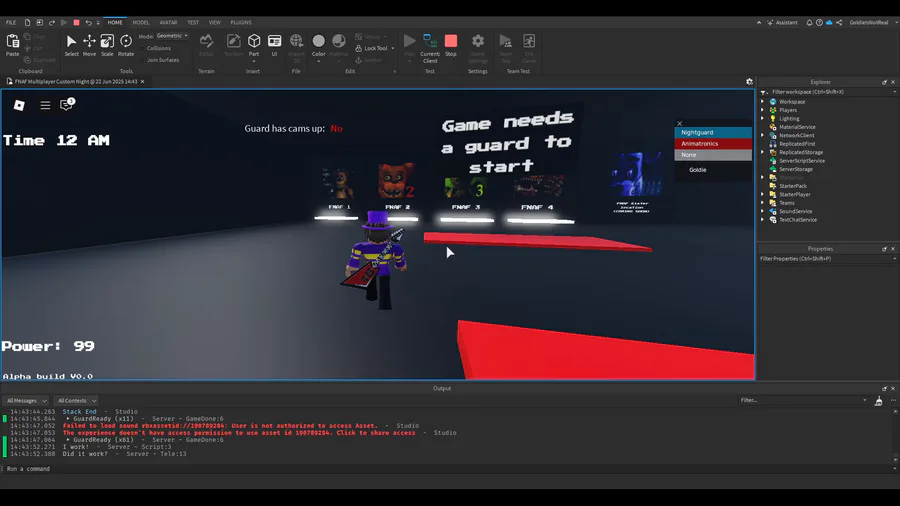The width and height of the screenshot is (900, 506).
Task: Switch to the TEST ribbon tab
Action: point(193,22)
